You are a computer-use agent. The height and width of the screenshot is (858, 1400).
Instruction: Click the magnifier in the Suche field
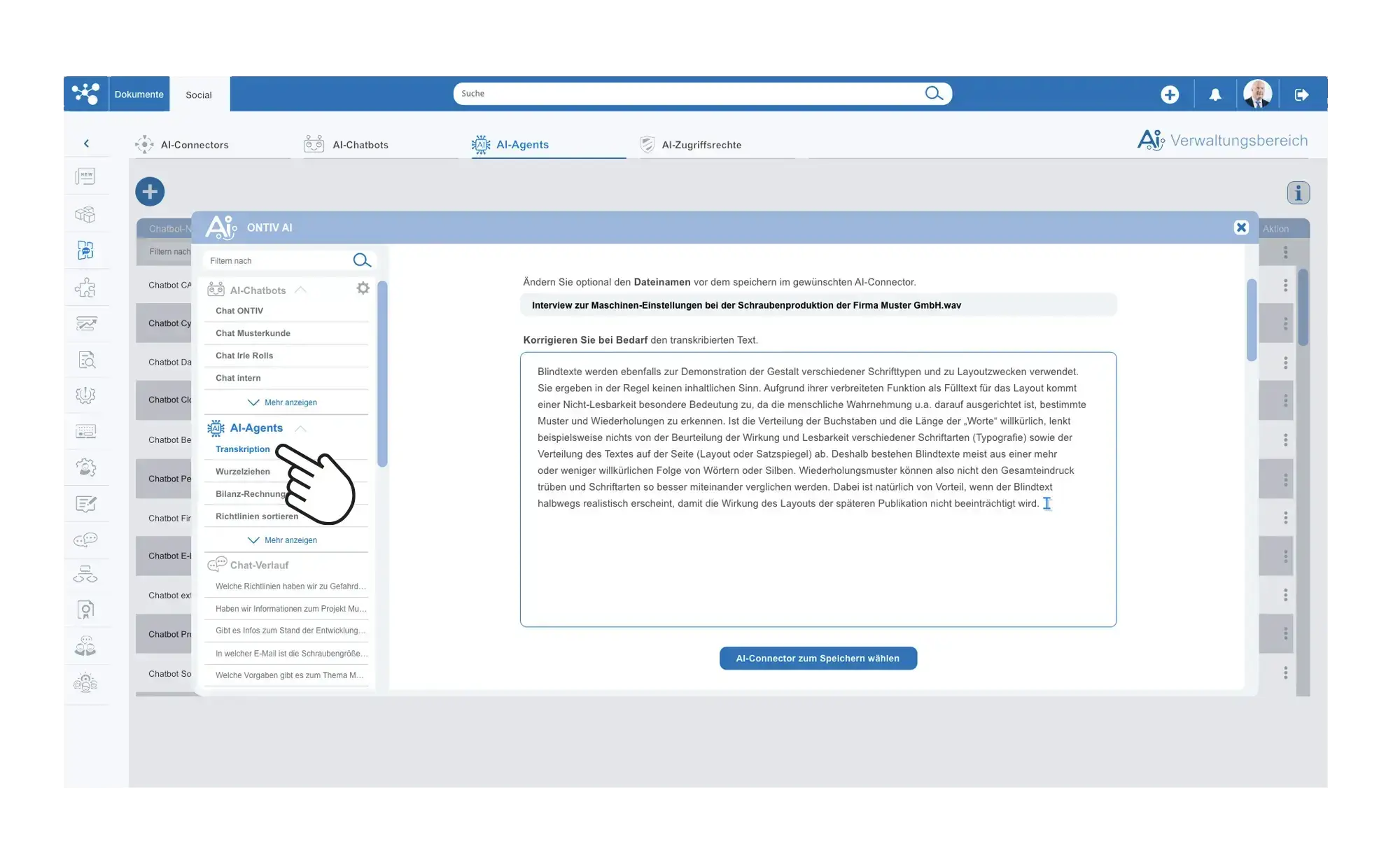click(x=934, y=94)
